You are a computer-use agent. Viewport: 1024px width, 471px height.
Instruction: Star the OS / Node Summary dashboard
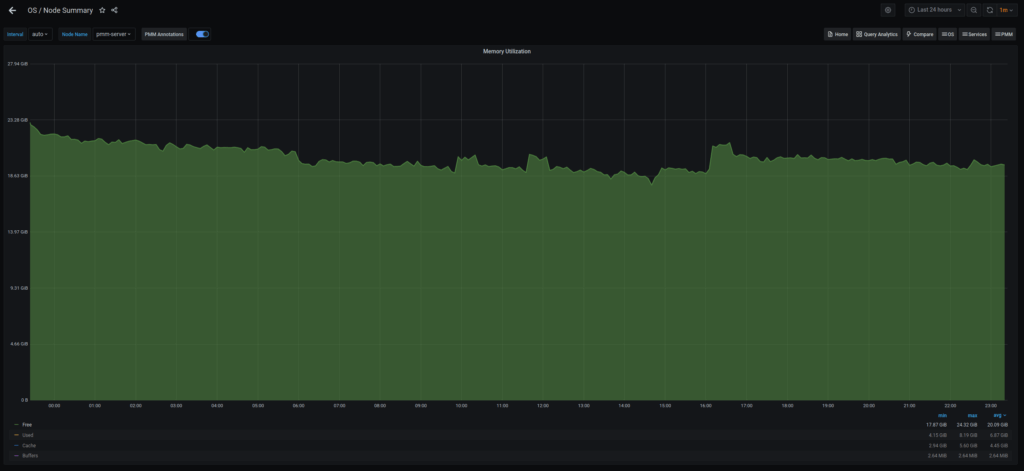click(x=102, y=10)
